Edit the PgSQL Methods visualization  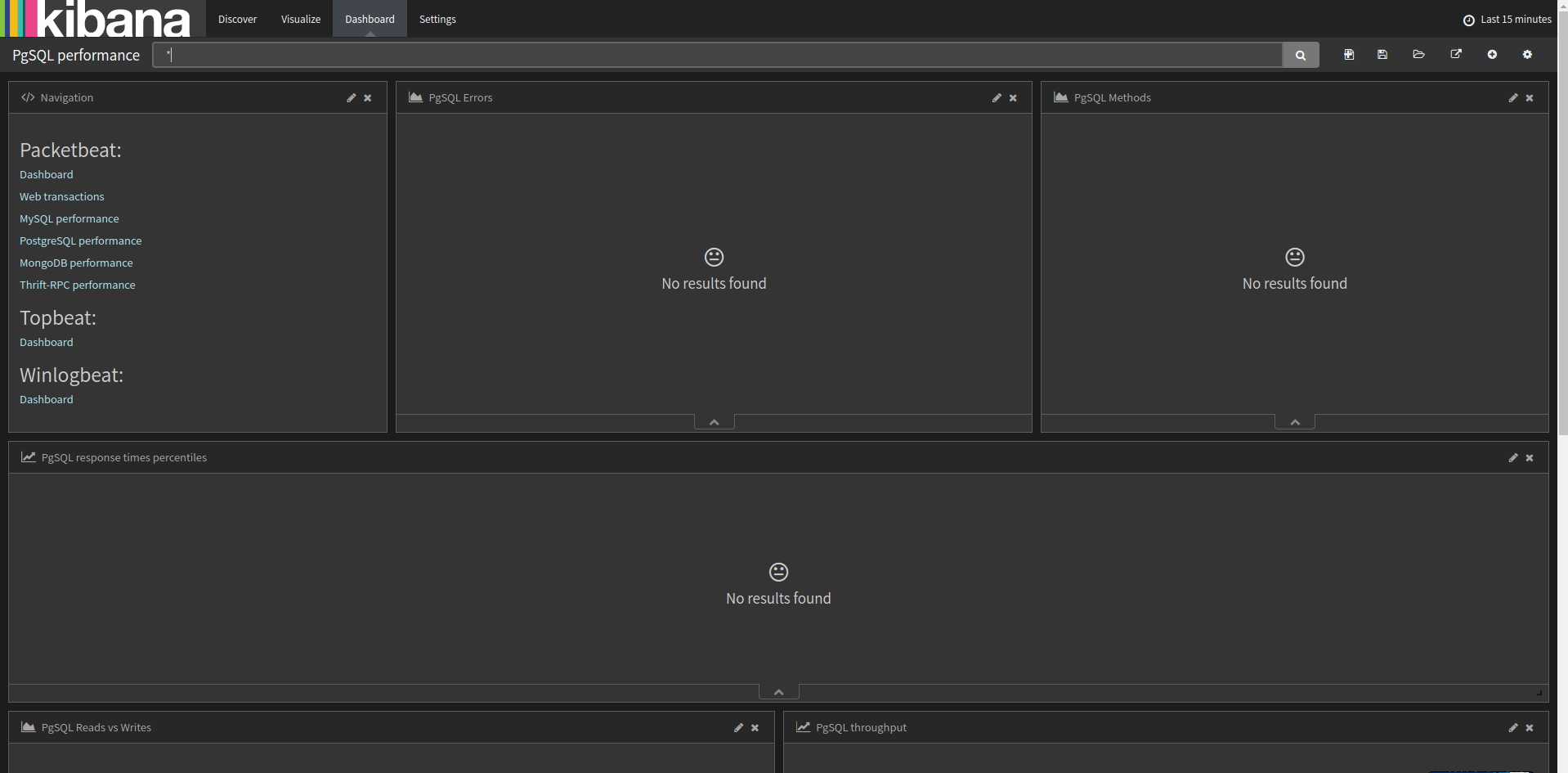coord(1513,98)
